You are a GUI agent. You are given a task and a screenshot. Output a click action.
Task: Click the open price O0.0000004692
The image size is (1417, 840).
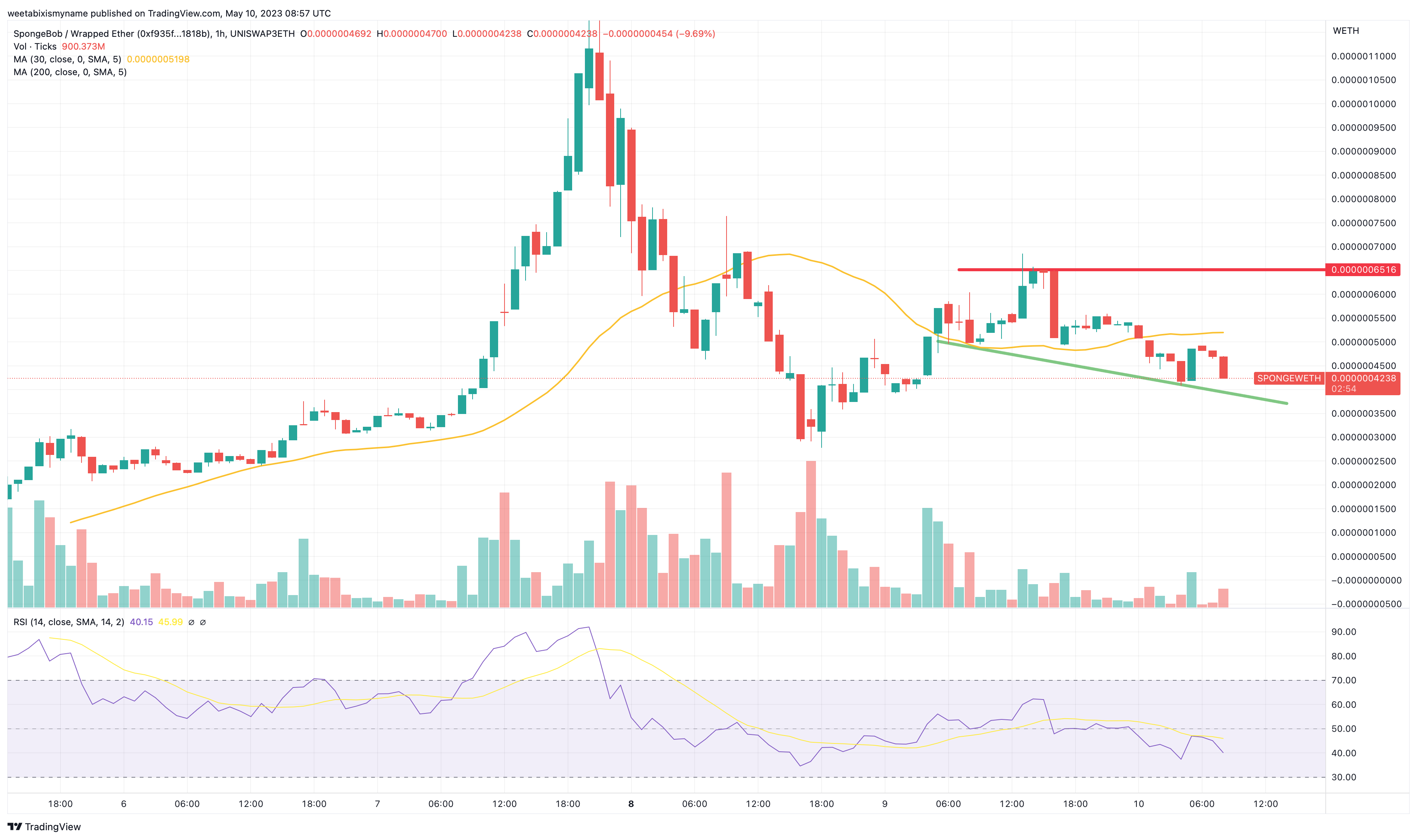click(335, 33)
